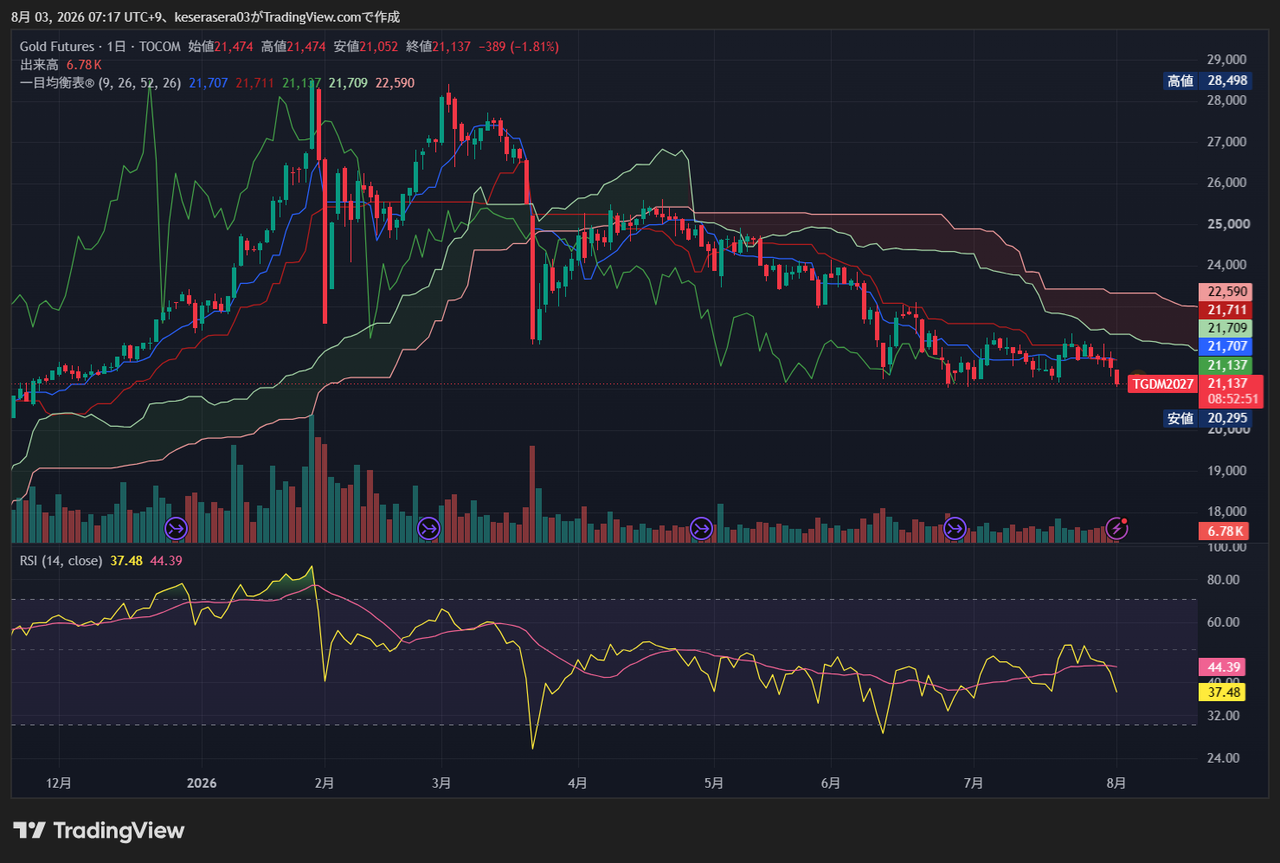Click the 2026 year label on the time axis
The height and width of the screenshot is (863, 1280).
[202, 783]
